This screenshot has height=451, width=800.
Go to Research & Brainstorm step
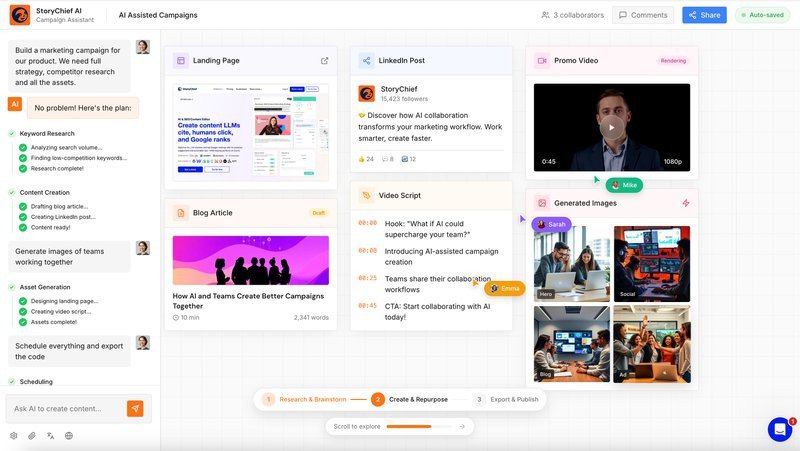coord(305,399)
